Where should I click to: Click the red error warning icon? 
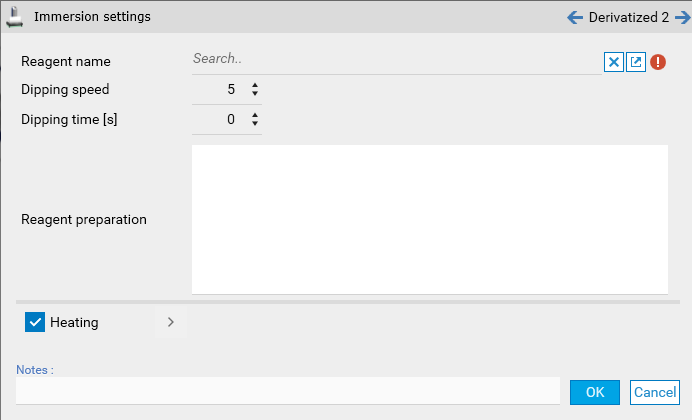pos(658,62)
